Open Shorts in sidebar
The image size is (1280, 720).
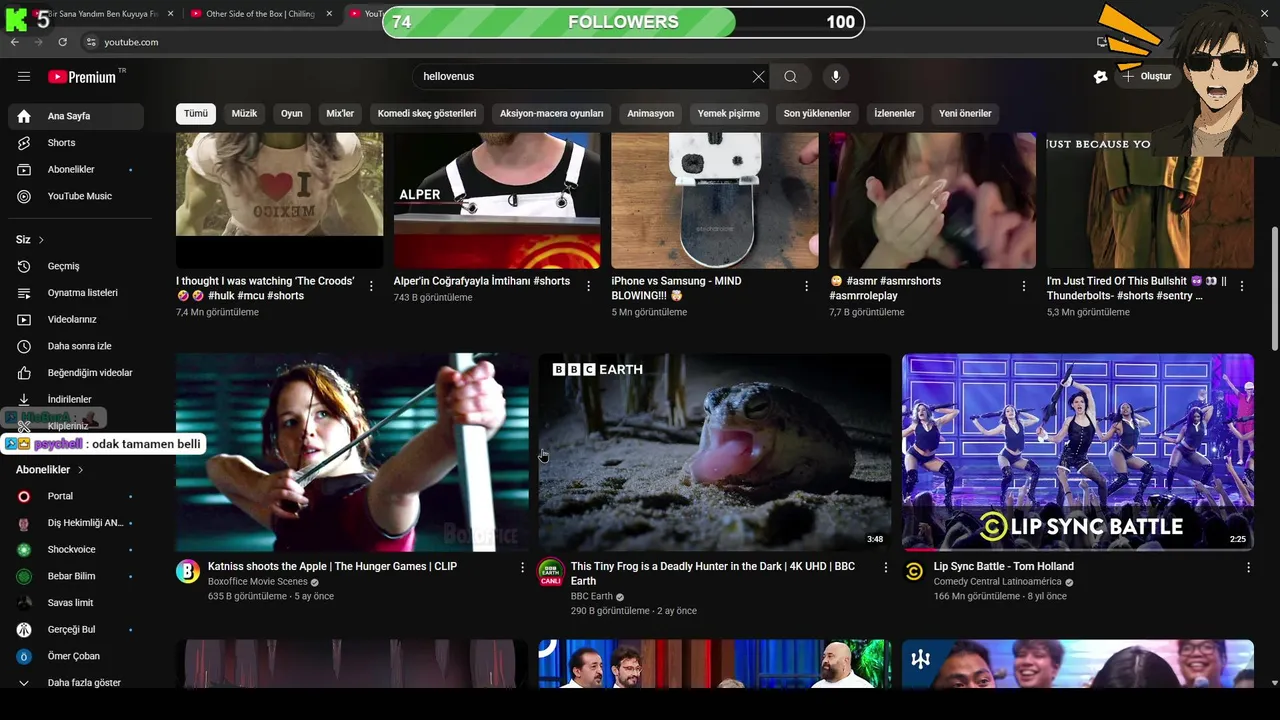[x=76, y=143]
